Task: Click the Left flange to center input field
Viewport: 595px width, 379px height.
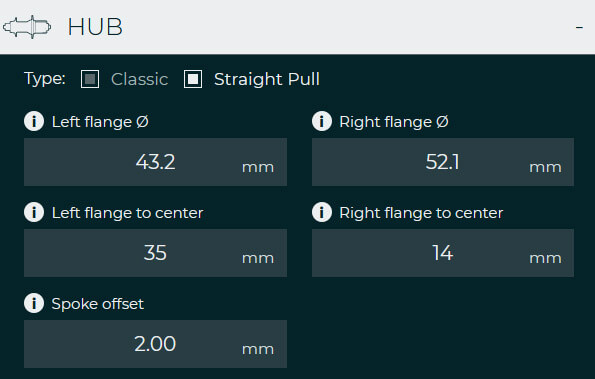Action: (155, 253)
